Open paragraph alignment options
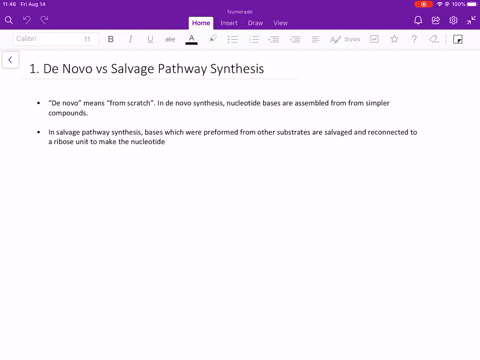 tap(315, 39)
